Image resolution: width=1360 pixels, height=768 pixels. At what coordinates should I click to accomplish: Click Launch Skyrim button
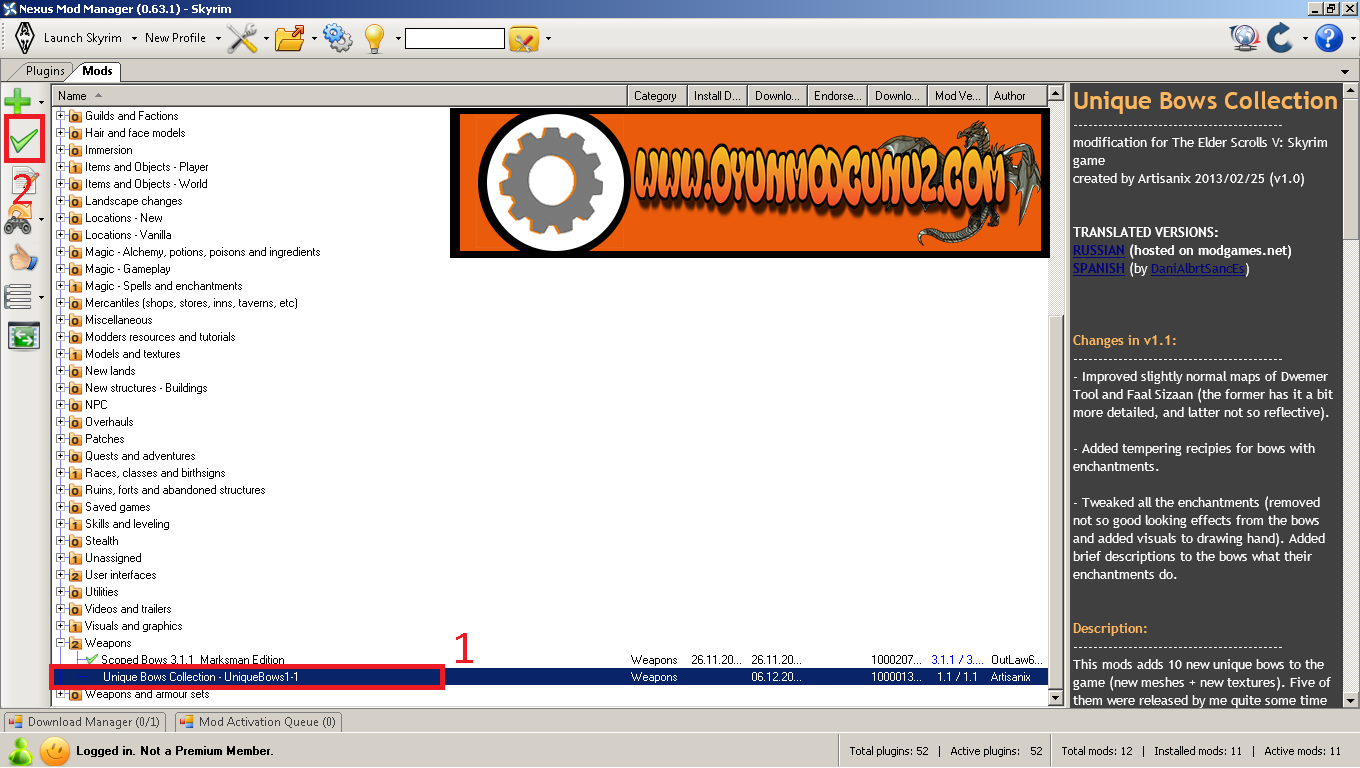(x=83, y=38)
